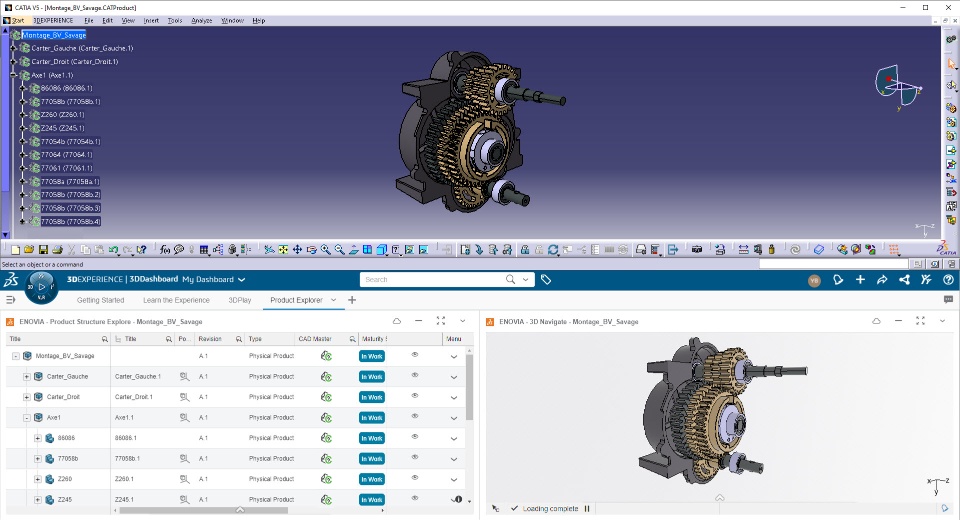Open the Analyze menu
960x520 pixels.
[x=201, y=20]
